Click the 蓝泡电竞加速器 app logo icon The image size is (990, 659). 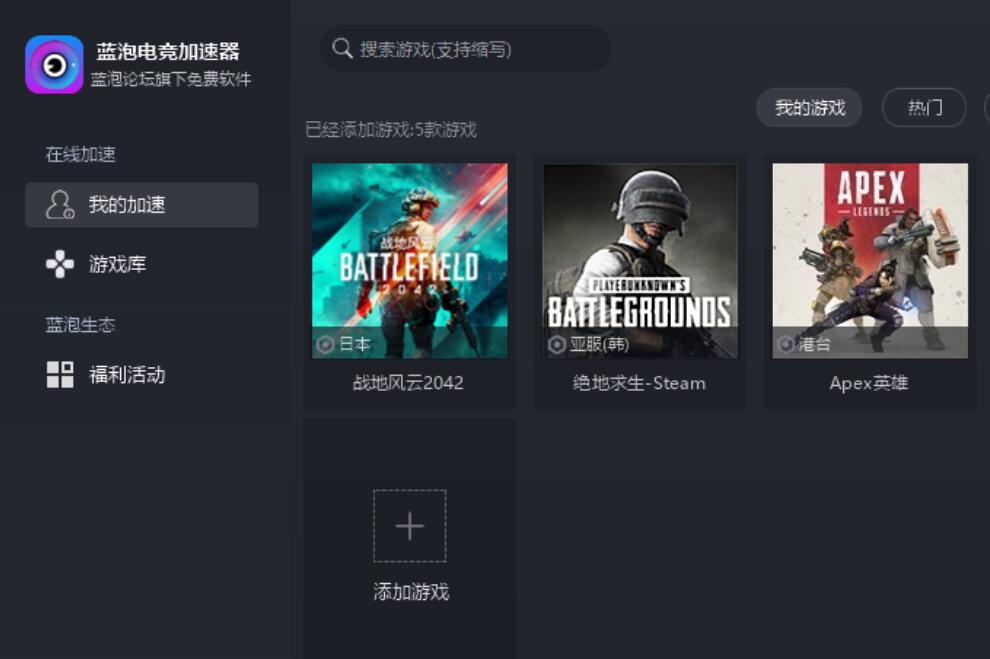[x=54, y=64]
